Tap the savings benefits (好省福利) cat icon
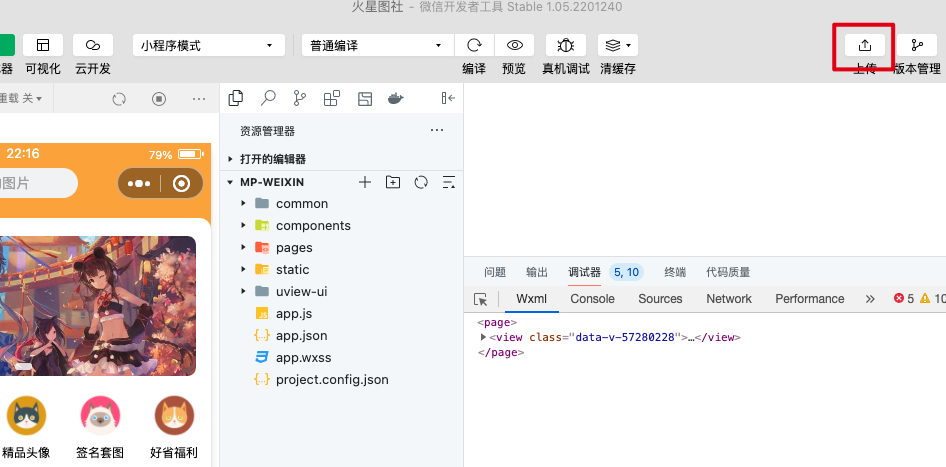Screen dimensions: 946x467 [x=174, y=416]
